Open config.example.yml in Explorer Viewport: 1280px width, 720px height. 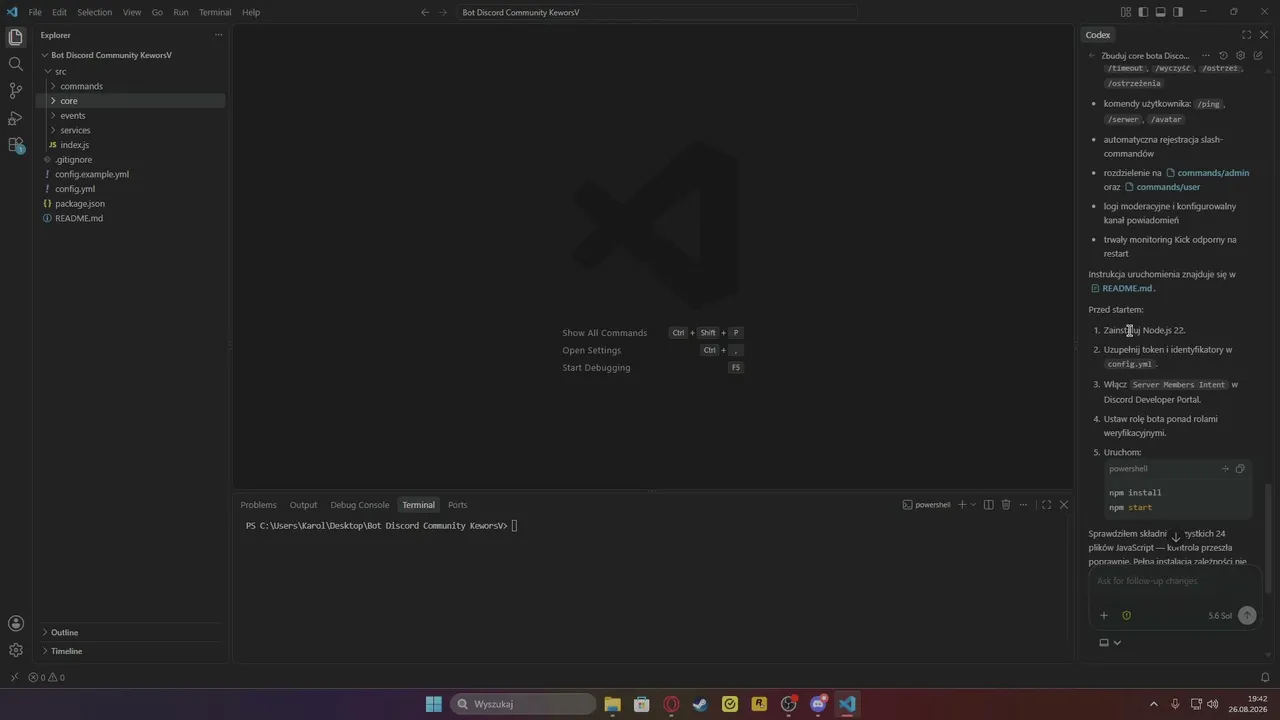pyautogui.click(x=130, y=174)
